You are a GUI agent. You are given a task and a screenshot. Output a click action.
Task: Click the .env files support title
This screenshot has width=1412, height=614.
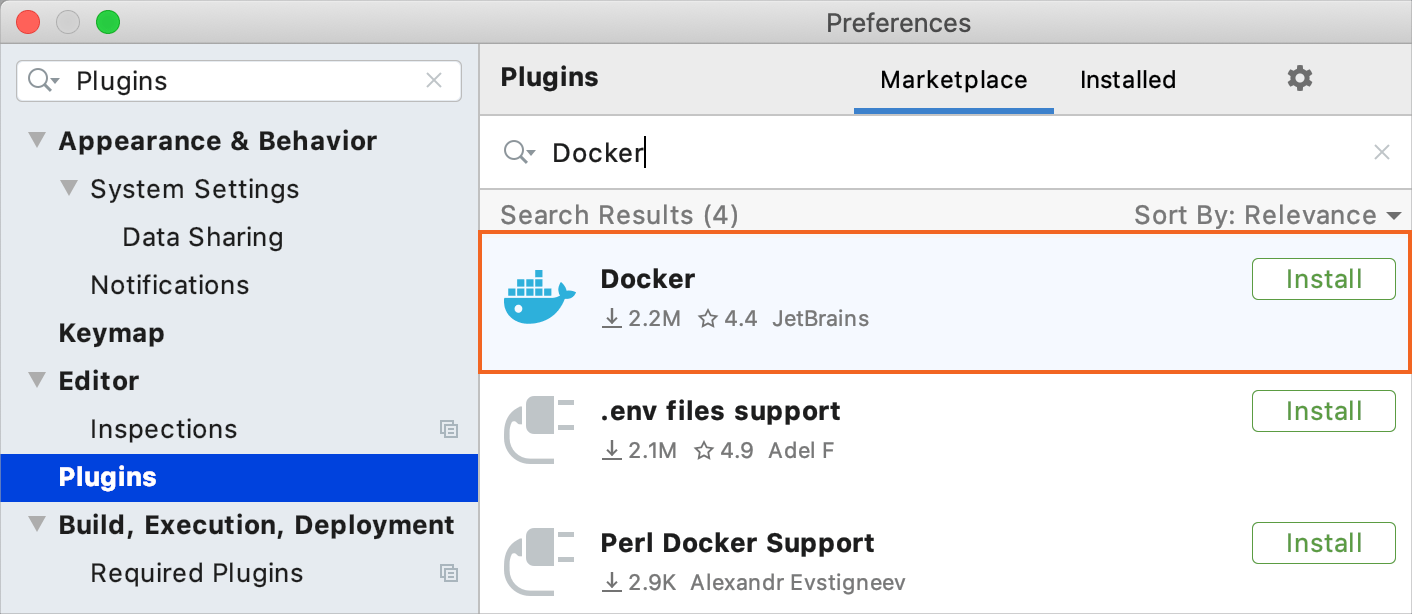click(x=720, y=411)
